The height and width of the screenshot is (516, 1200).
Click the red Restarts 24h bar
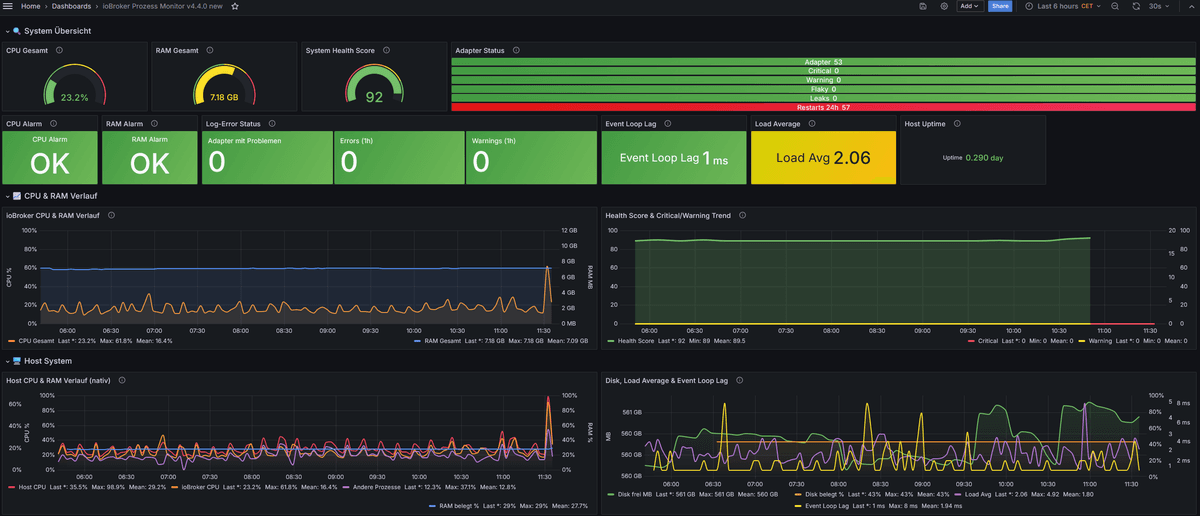[823, 107]
